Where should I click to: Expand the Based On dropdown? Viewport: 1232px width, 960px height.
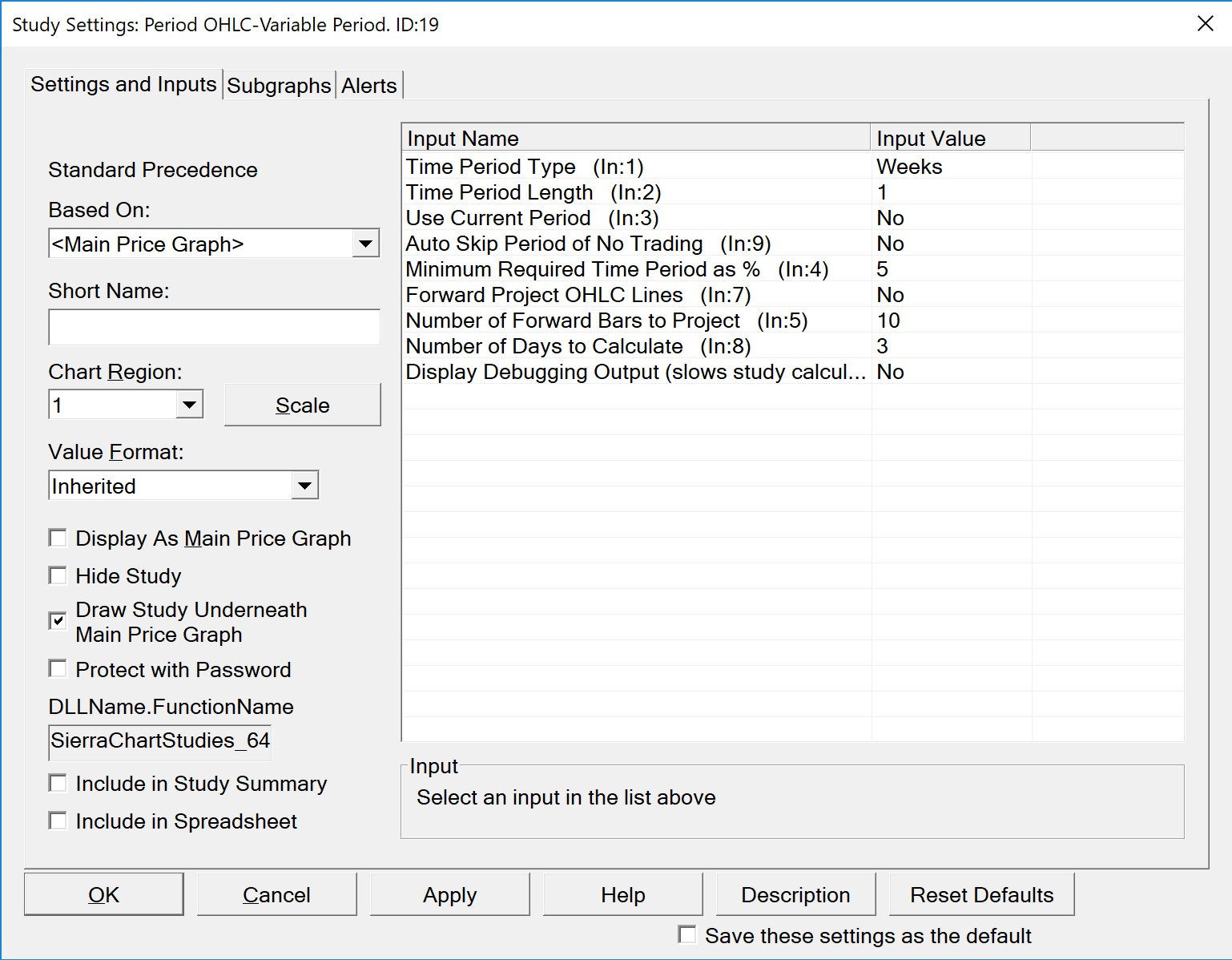[365, 244]
